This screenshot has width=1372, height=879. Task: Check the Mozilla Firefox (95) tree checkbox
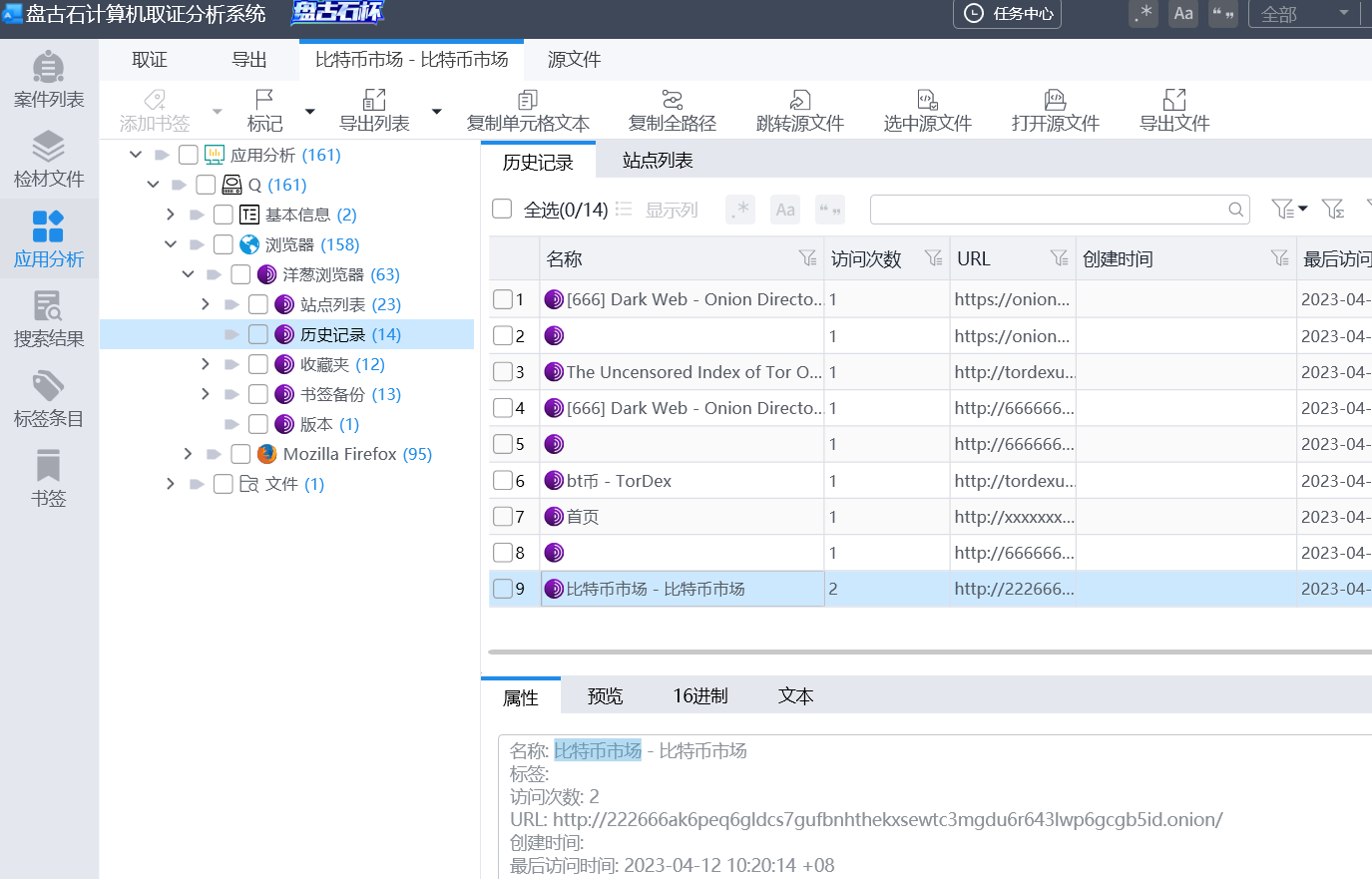click(x=240, y=454)
